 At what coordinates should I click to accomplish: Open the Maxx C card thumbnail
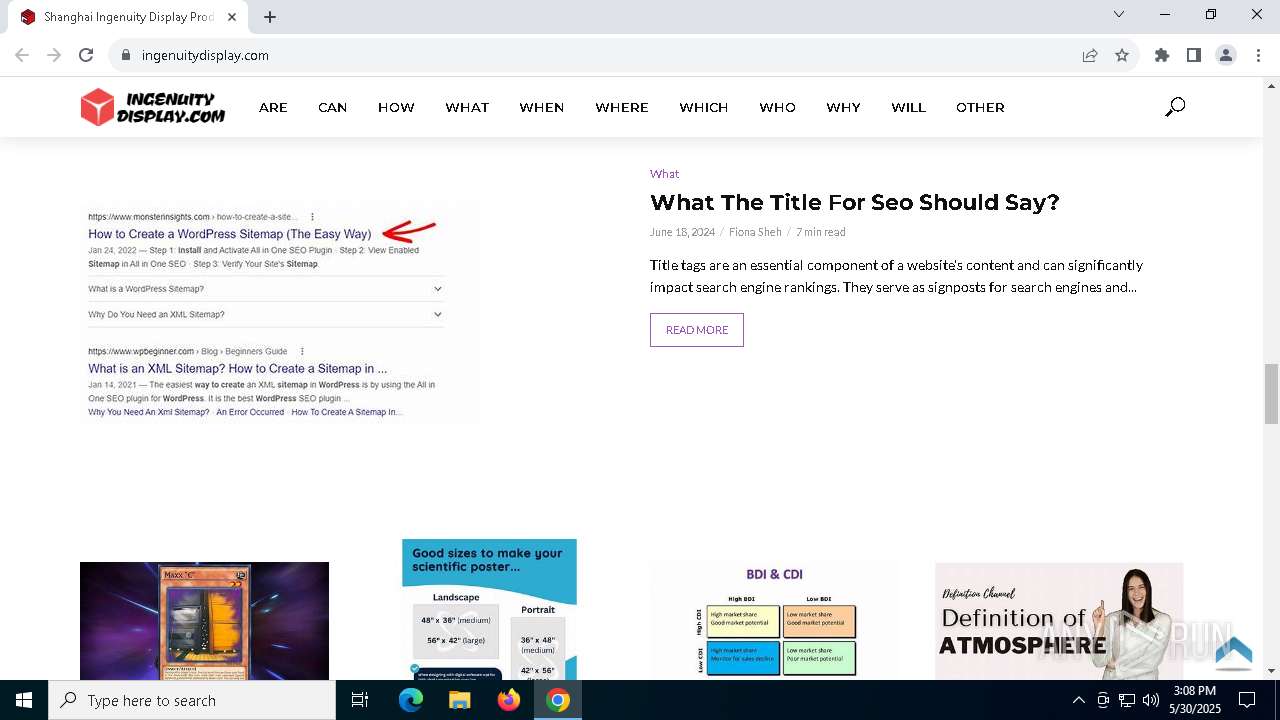204,621
